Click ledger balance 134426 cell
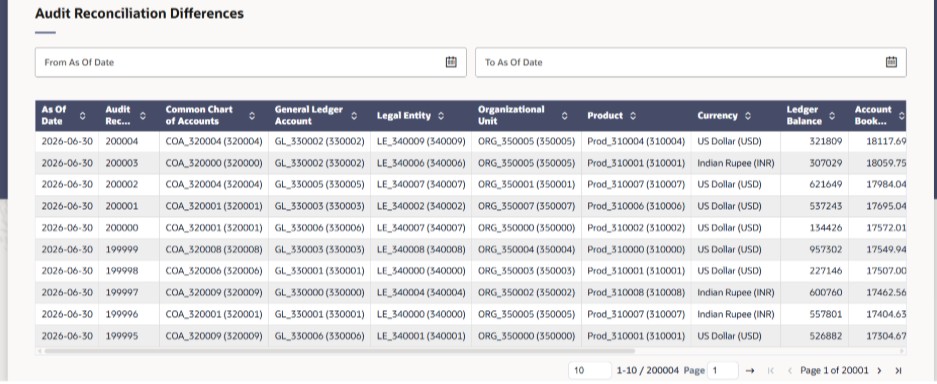Image resolution: width=937 pixels, height=384 pixels. (814, 228)
